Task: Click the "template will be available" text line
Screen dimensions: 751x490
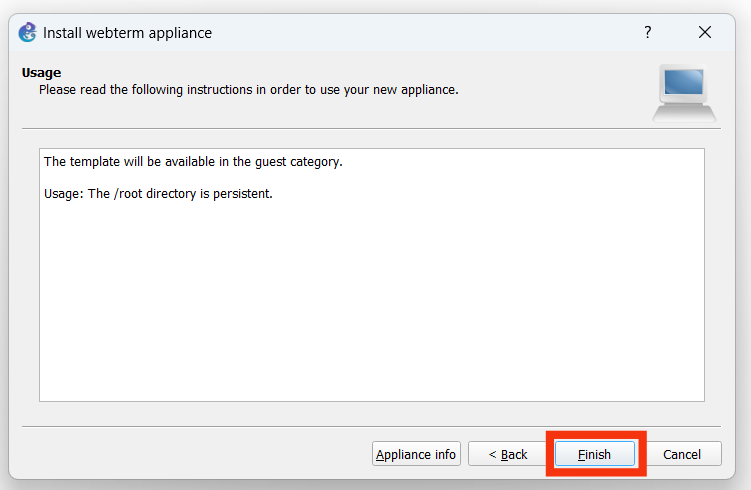Action: (x=193, y=161)
